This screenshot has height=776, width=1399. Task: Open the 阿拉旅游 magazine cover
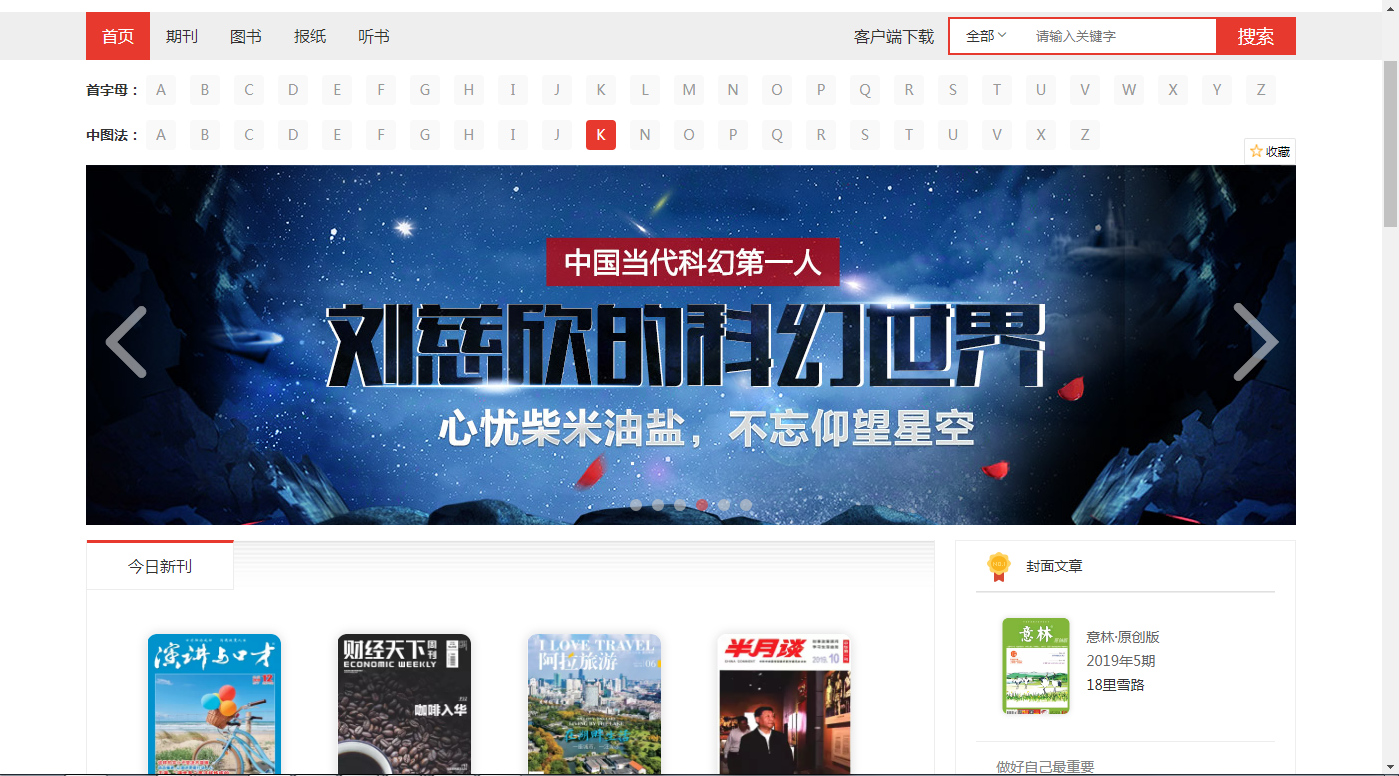click(x=594, y=704)
